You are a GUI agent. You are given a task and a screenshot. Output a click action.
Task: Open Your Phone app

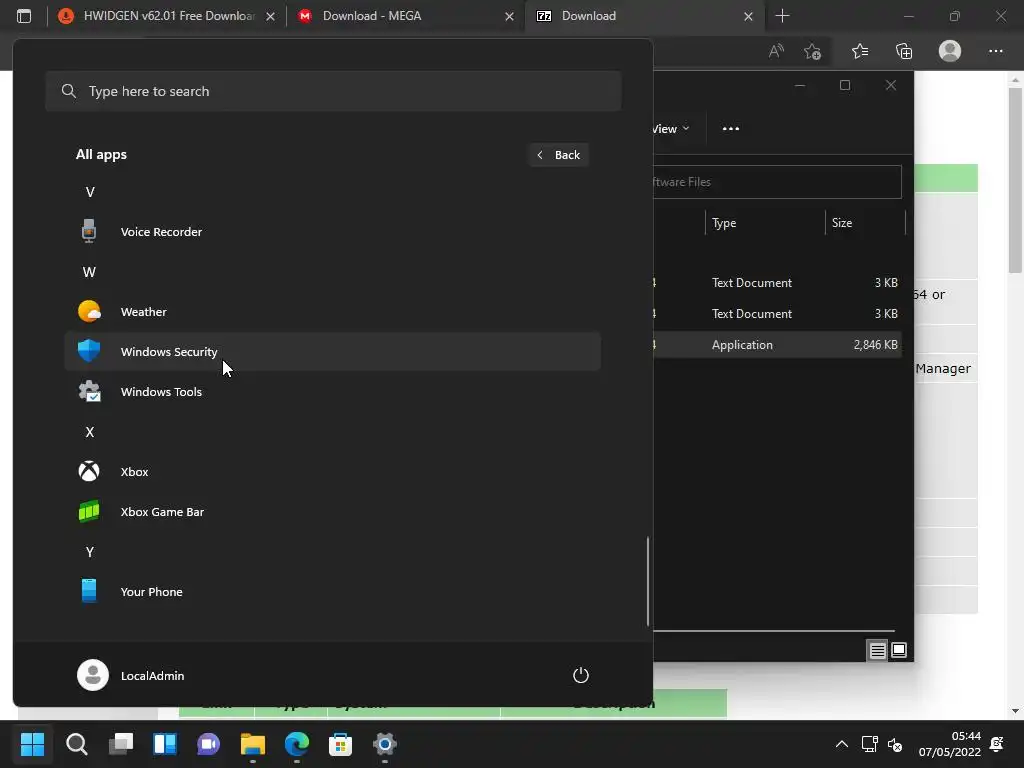[332, 592]
